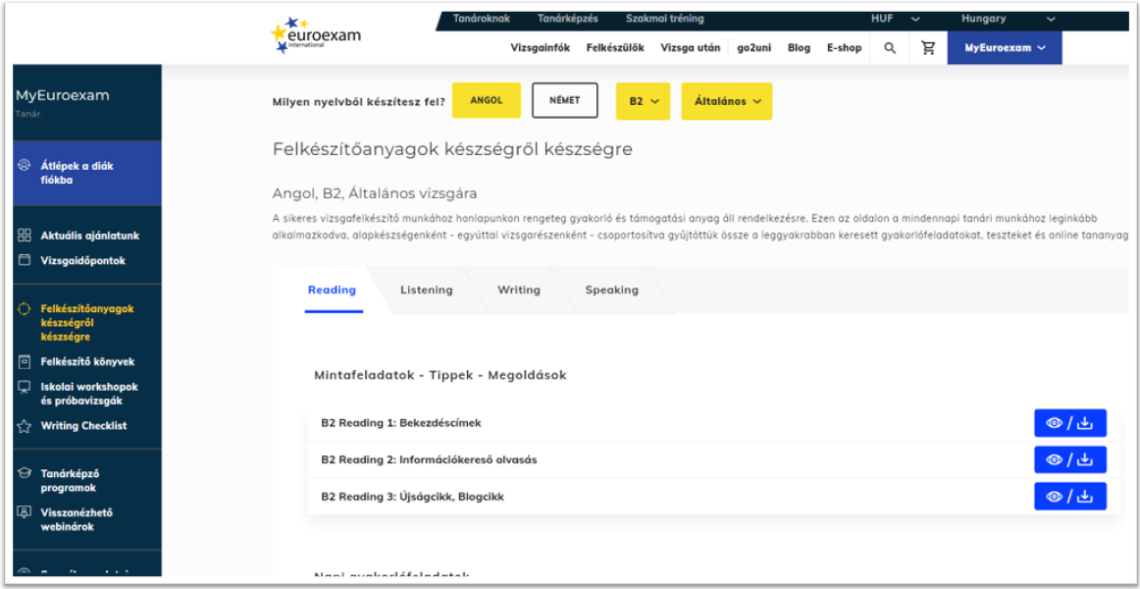Image resolution: width=1140 pixels, height=589 pixels.
Task: Click Angol, B2, Általános vizsgára subheading
Action: (x=374, y=194)
